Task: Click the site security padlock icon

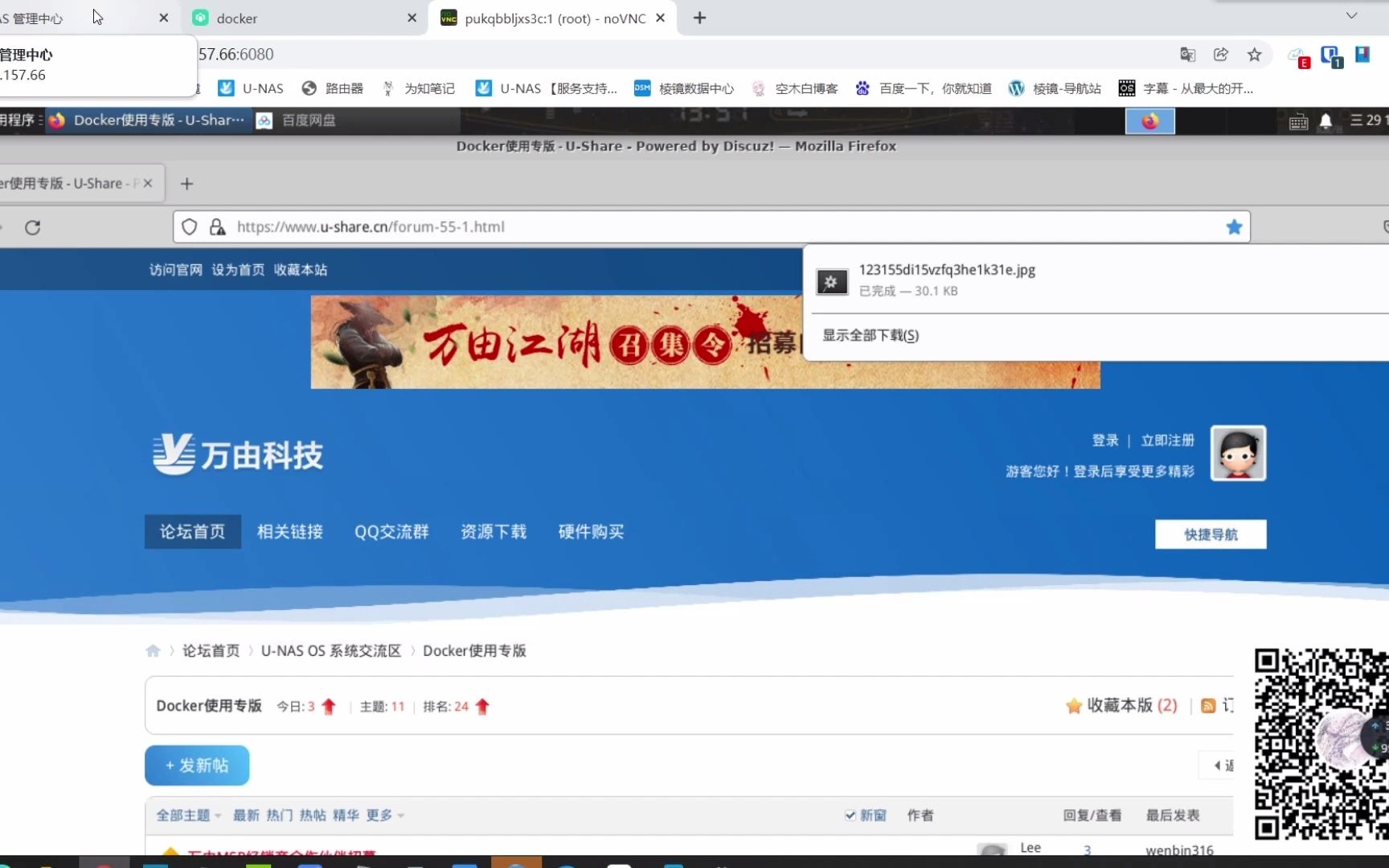Action: coord(217,227)
